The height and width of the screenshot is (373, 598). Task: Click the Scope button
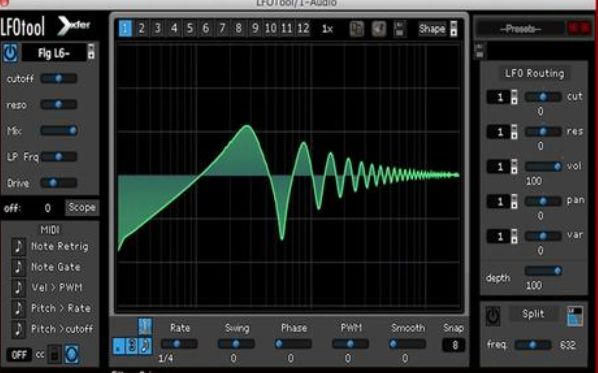82,207
